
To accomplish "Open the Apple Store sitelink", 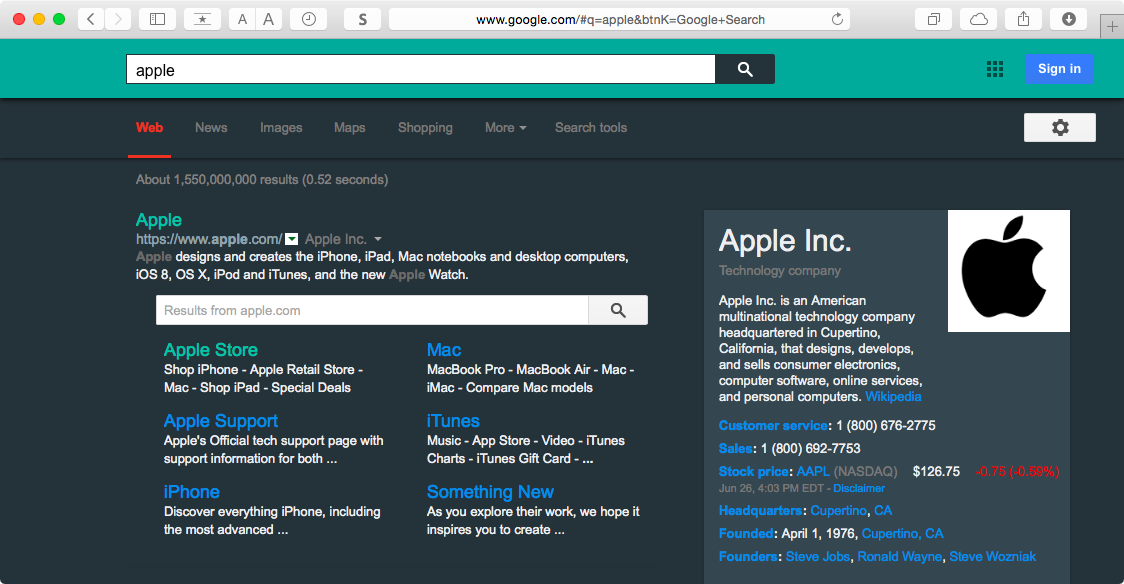I will tap(211, 350).
